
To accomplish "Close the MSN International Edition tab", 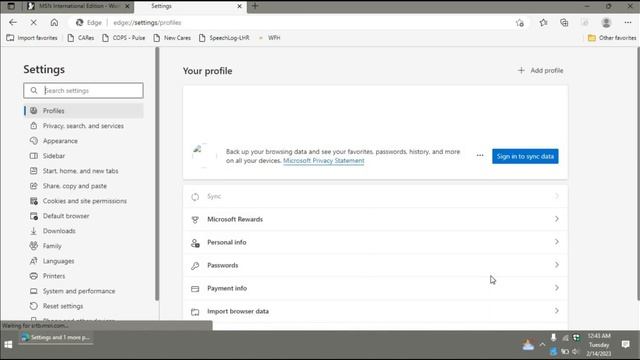I will (127, 6).
